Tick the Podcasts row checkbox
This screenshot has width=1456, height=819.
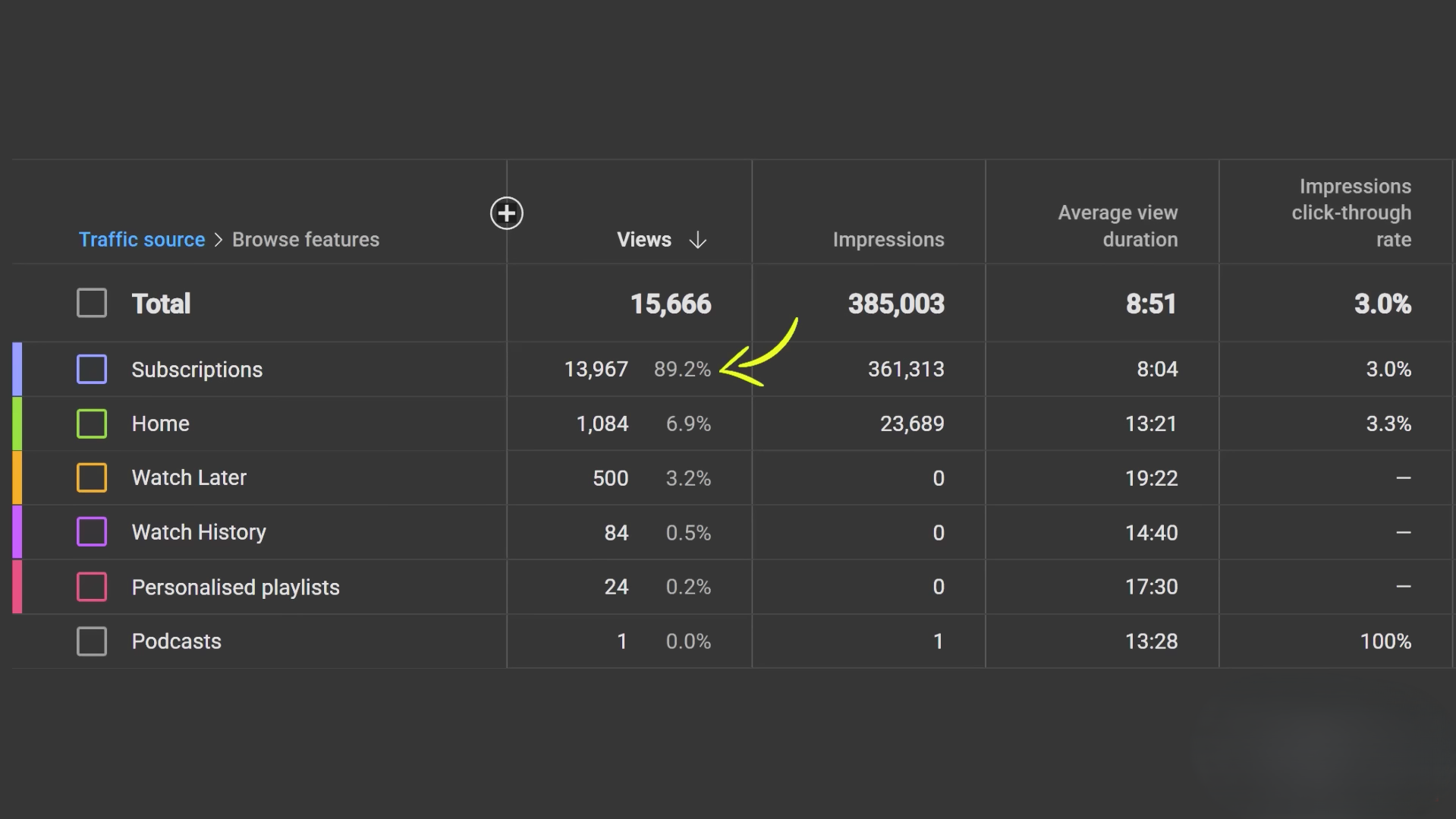click(92, 641)
